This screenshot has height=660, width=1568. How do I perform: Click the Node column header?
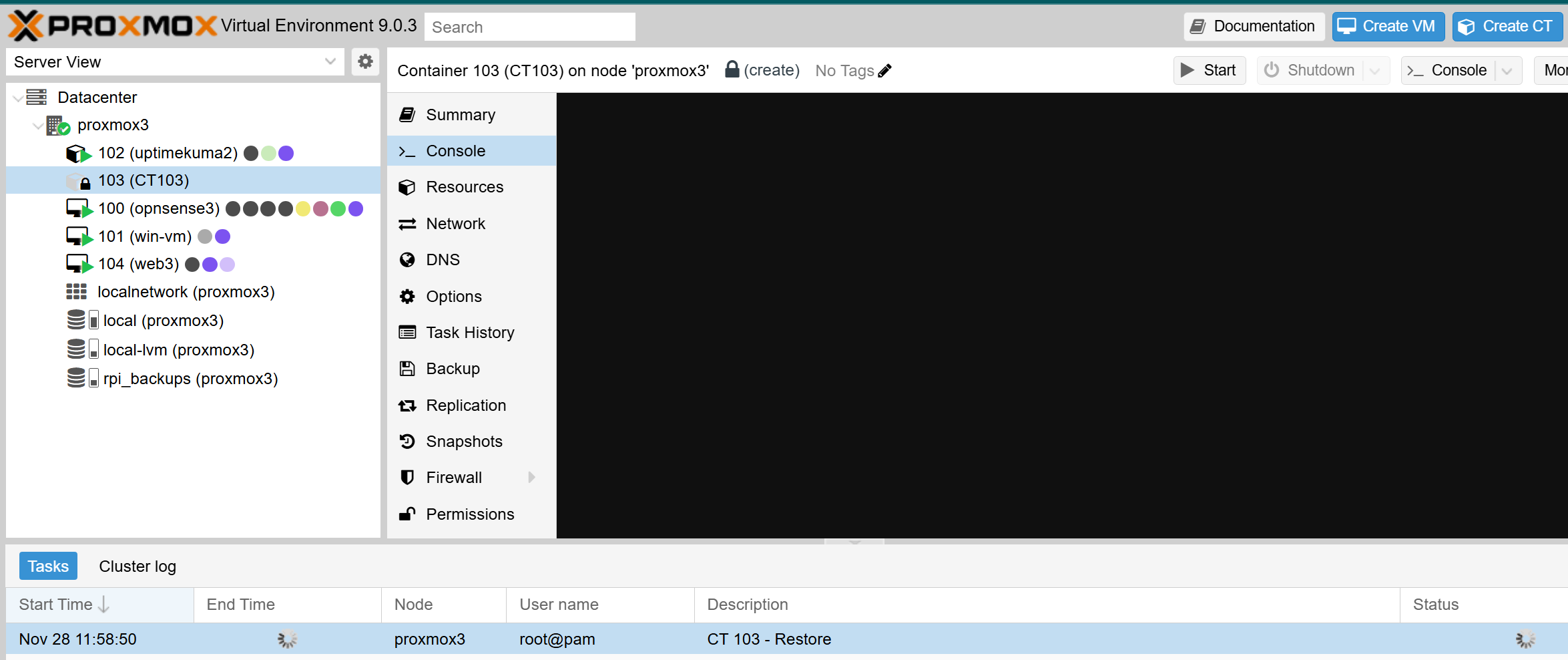point(444,605)
